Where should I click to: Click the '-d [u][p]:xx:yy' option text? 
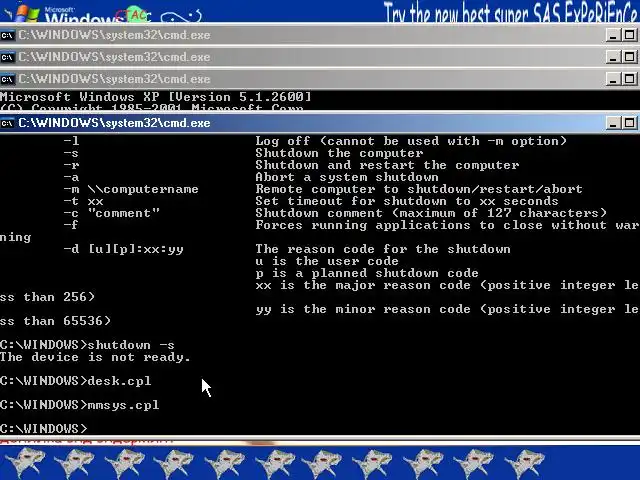pyautogui.click(x=124, y=249)
